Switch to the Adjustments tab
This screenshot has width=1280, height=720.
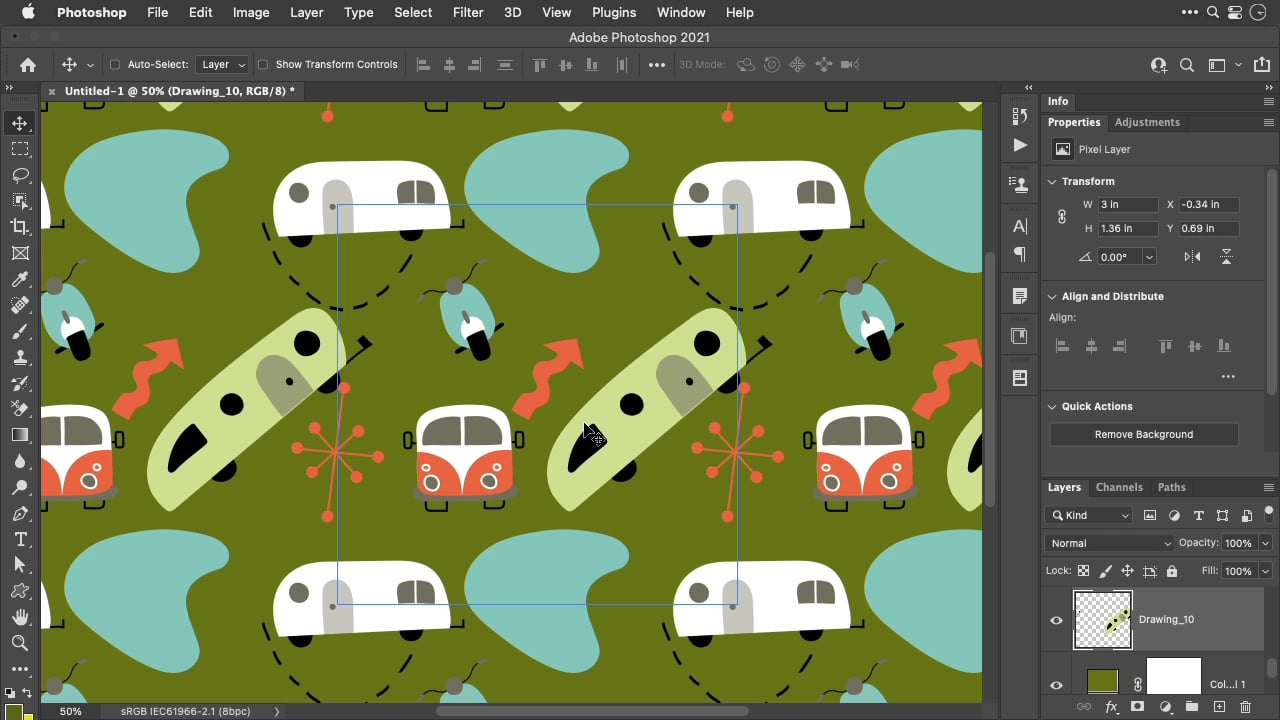[1147, 122]
